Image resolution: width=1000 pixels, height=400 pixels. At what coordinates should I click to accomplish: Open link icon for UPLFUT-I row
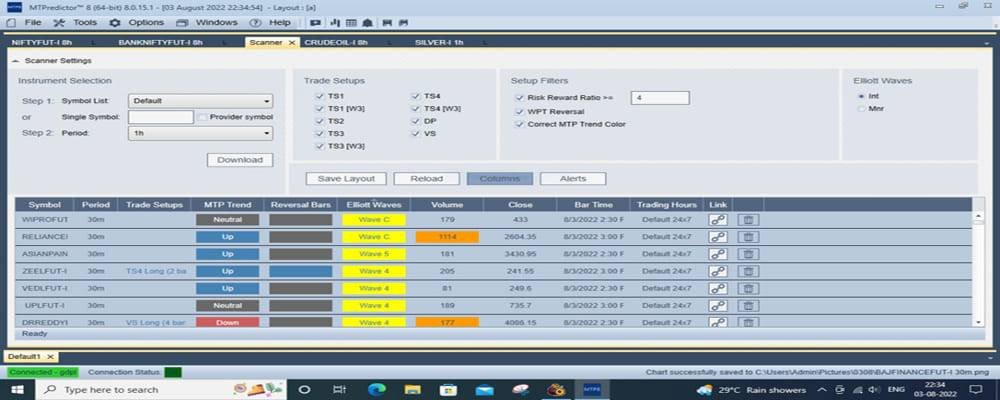point(719,306)
